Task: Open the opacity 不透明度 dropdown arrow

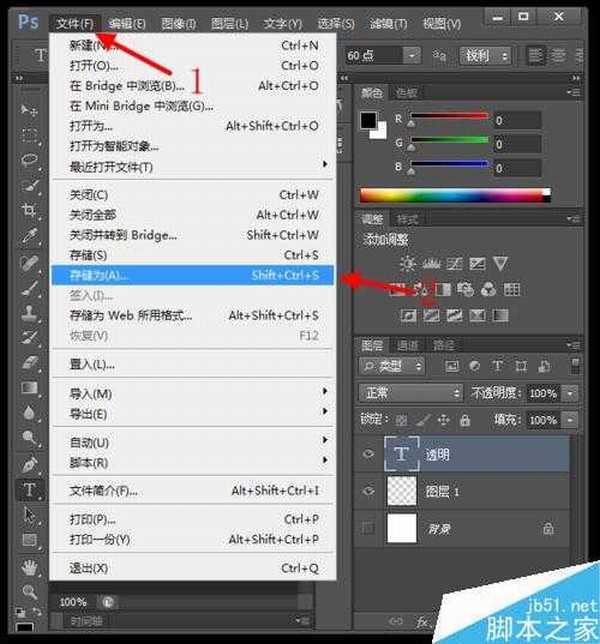Action: point(570,393)
